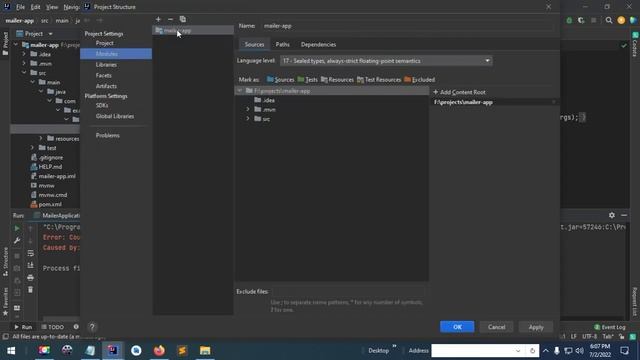Viewport: 640px width, 360px height.
Task: Expand the .idea folder in Project tree
Action: [24, 54]
